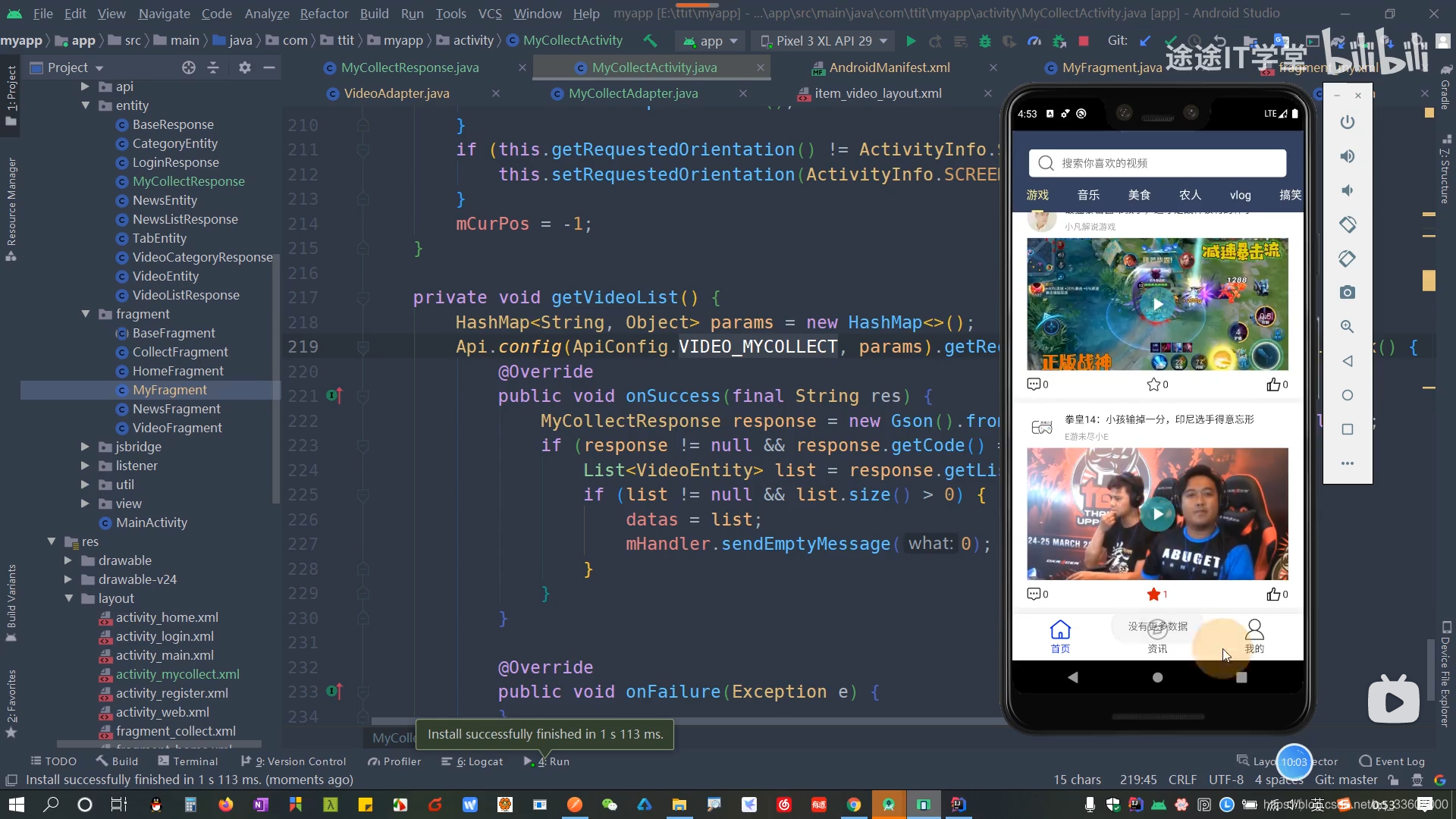Image resolution: width=1456 pixels, height=819 pixels.
Task: Expand the jsbridge folder
Action: (x=85, y=447)
